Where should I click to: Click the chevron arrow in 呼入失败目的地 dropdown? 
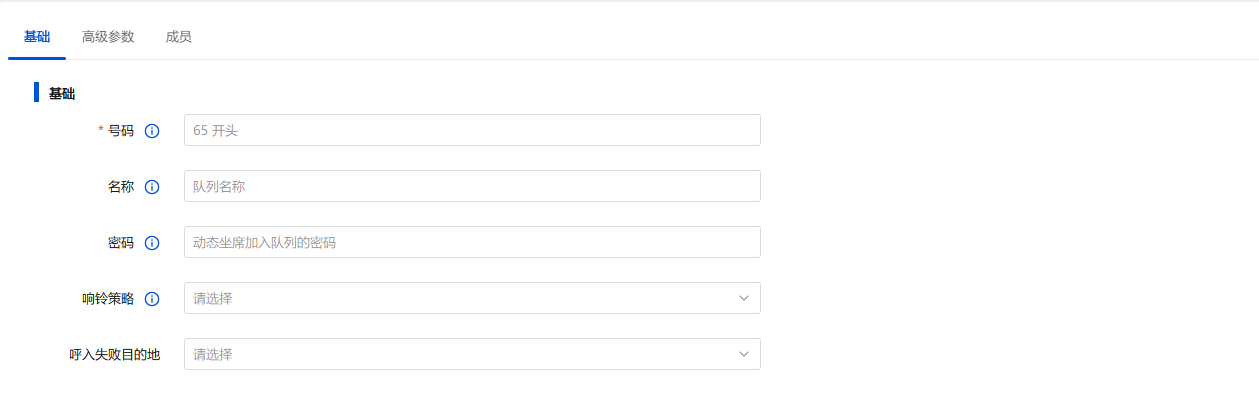point(744,354)
